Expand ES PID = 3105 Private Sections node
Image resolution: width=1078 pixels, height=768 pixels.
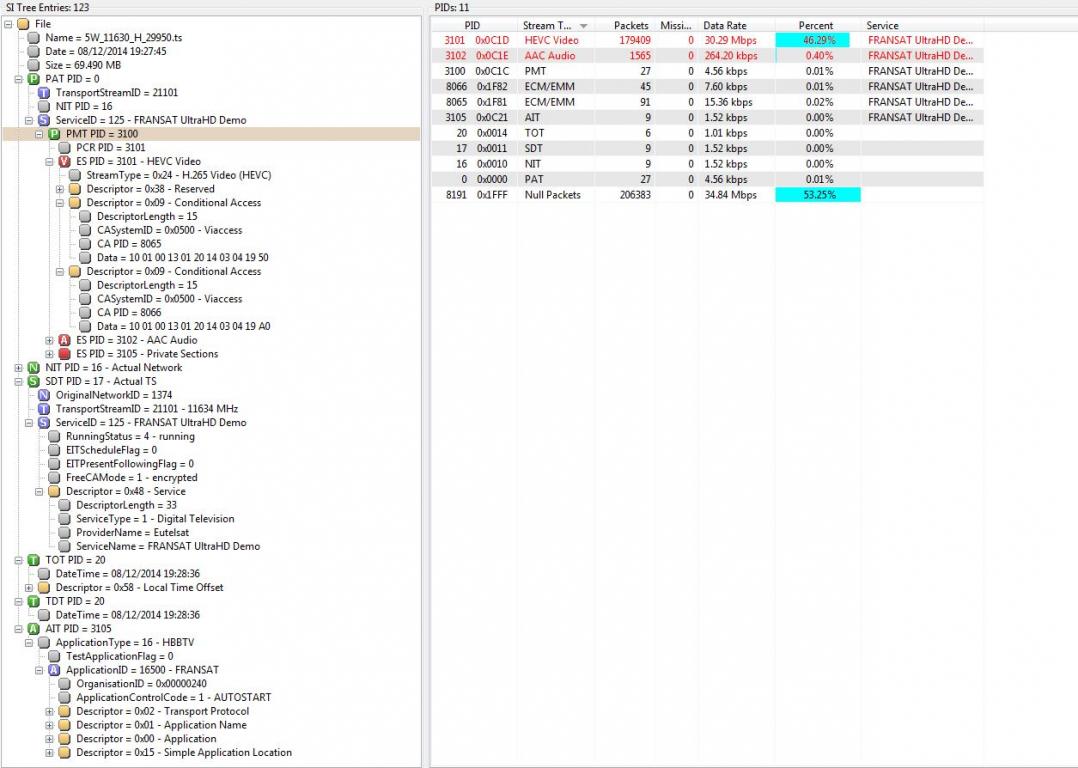pyautogui.click(x=50, y=354)
